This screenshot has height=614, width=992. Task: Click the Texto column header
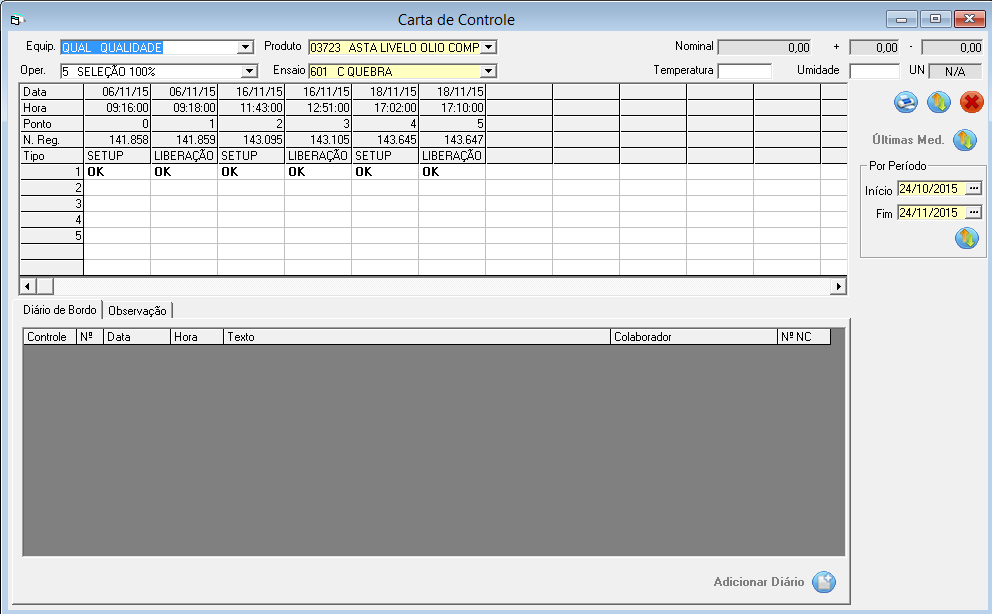418,337
